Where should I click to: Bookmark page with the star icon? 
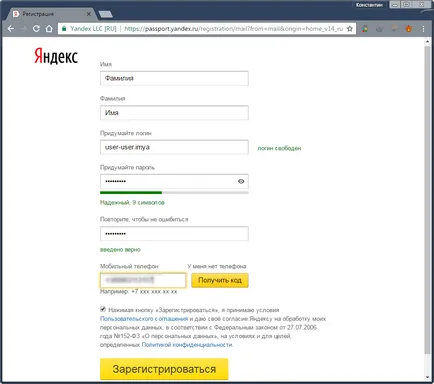[x=350, y=29]
